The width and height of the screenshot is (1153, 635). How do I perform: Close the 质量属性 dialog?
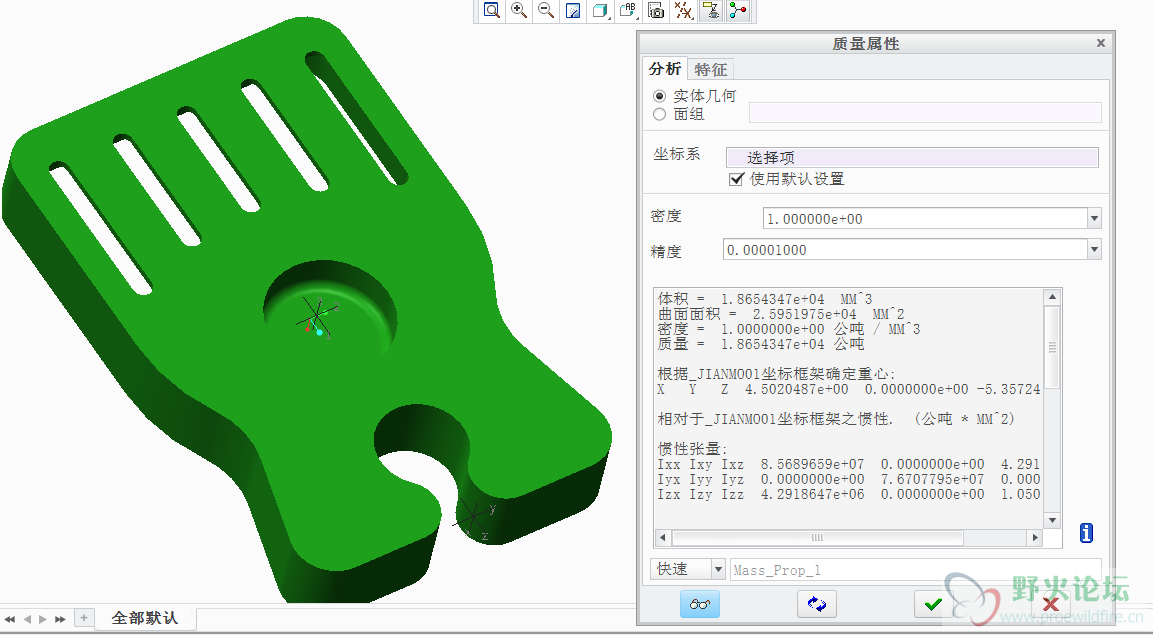tap(1101, 43)
